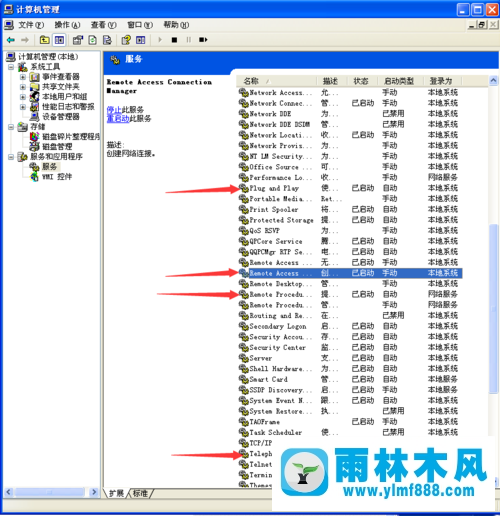The image size is (500, 516).
Task: Click the Print Spooler service icon
Action: click(x=243, y=209)
